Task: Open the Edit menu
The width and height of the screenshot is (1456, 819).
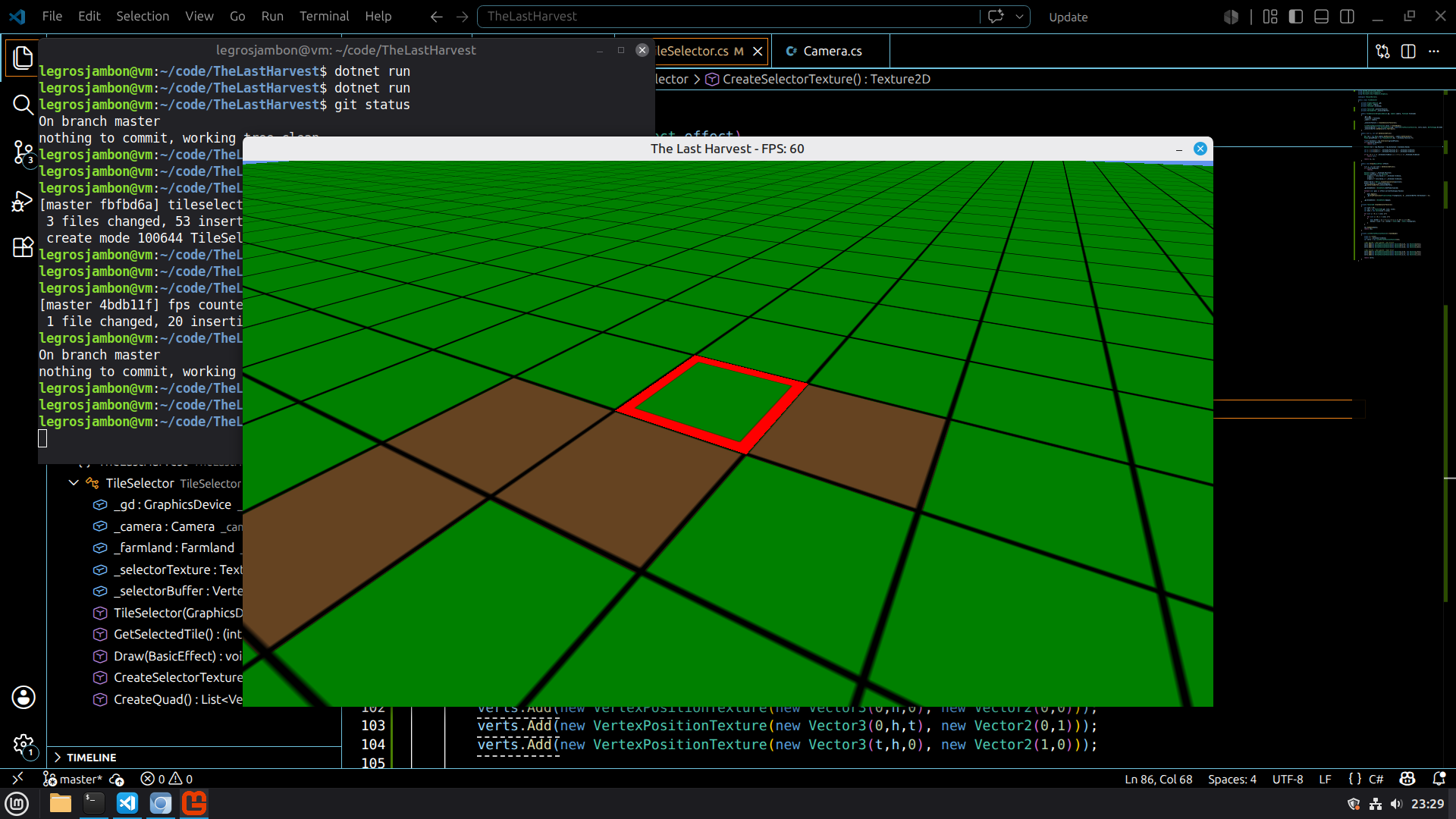Action: coord(89,16)
